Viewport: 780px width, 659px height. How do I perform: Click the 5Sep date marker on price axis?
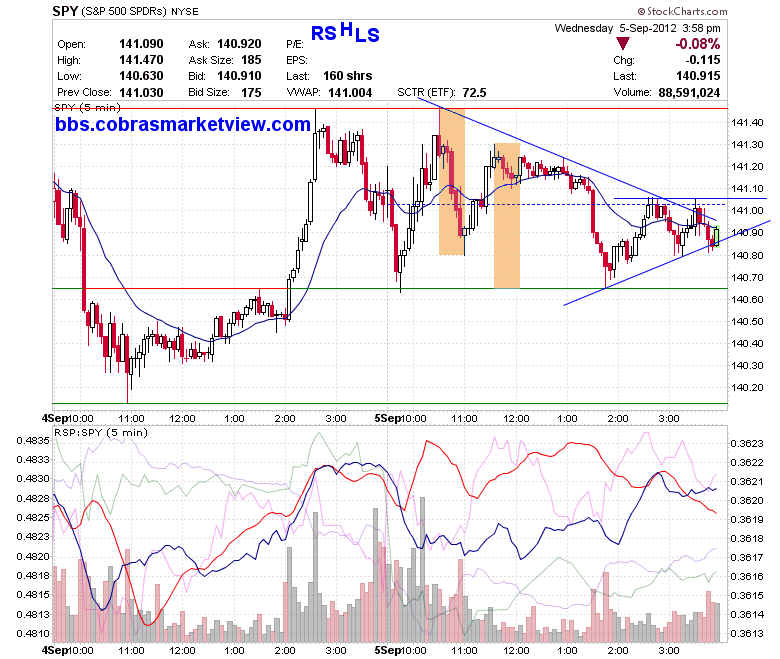[388, 418]
